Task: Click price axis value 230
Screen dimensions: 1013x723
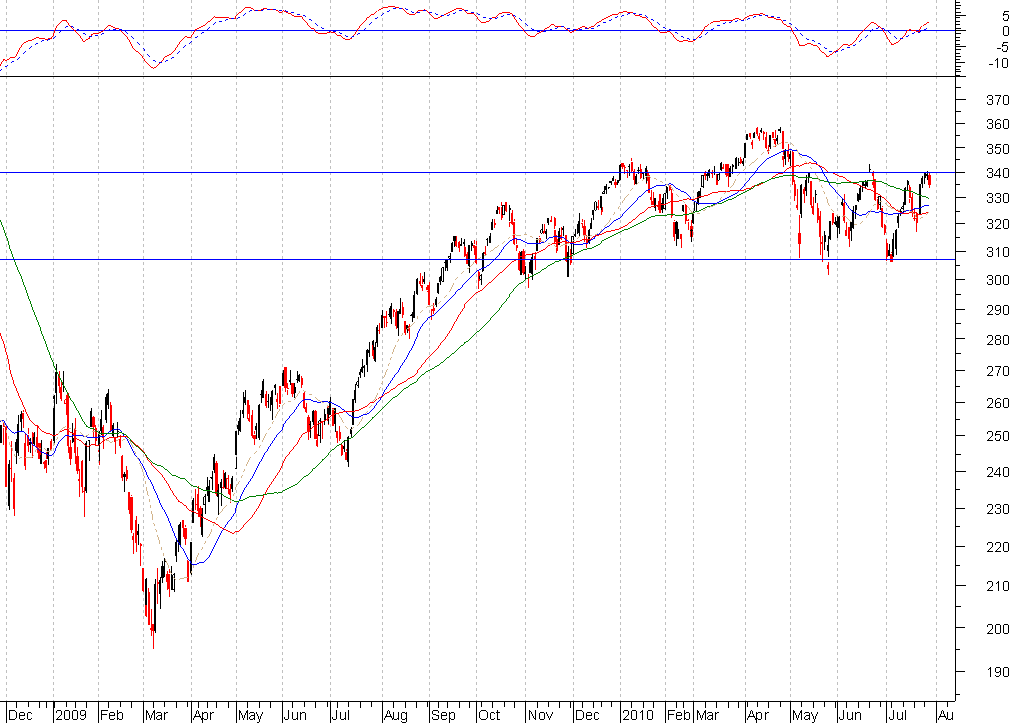Action: pos(997,509)
